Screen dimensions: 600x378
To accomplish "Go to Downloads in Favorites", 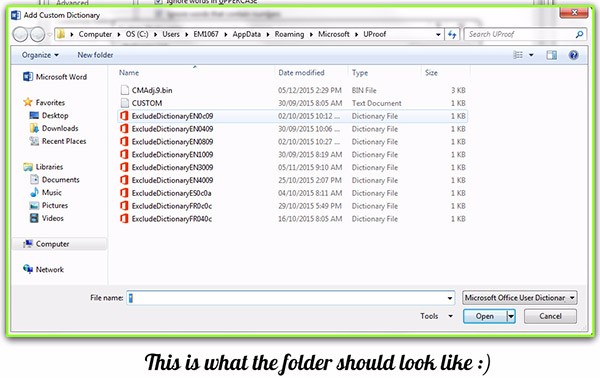I will [54, 128].
